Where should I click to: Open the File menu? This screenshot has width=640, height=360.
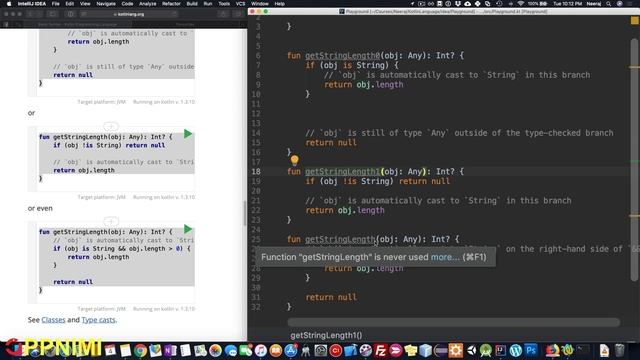point(56,4)
